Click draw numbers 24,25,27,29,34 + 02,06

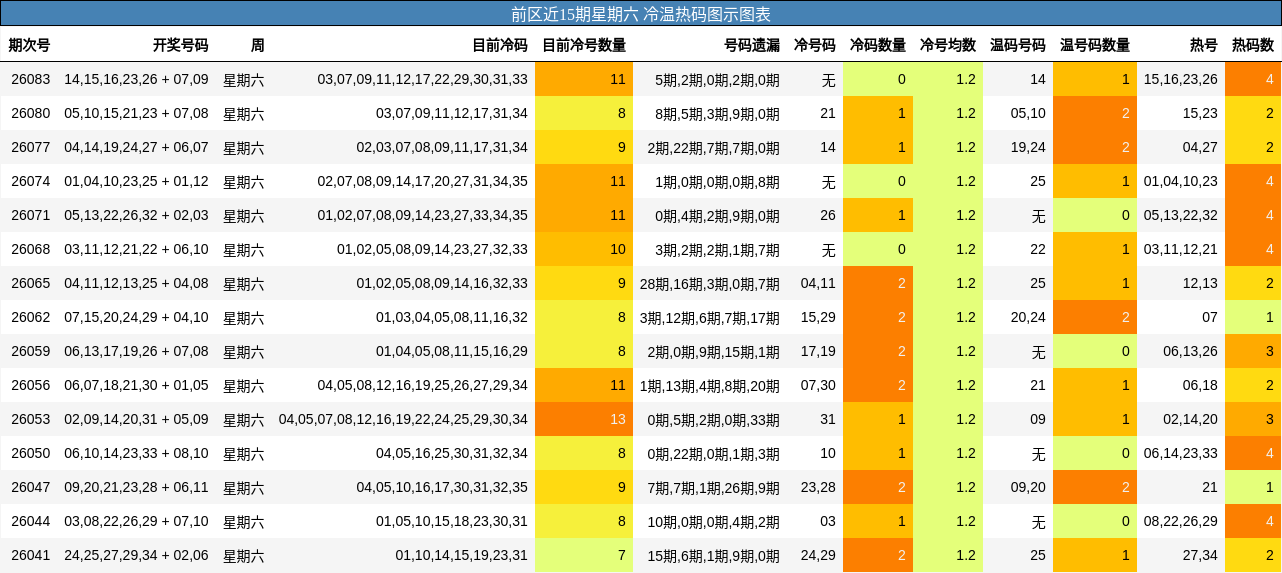[136, 555]
